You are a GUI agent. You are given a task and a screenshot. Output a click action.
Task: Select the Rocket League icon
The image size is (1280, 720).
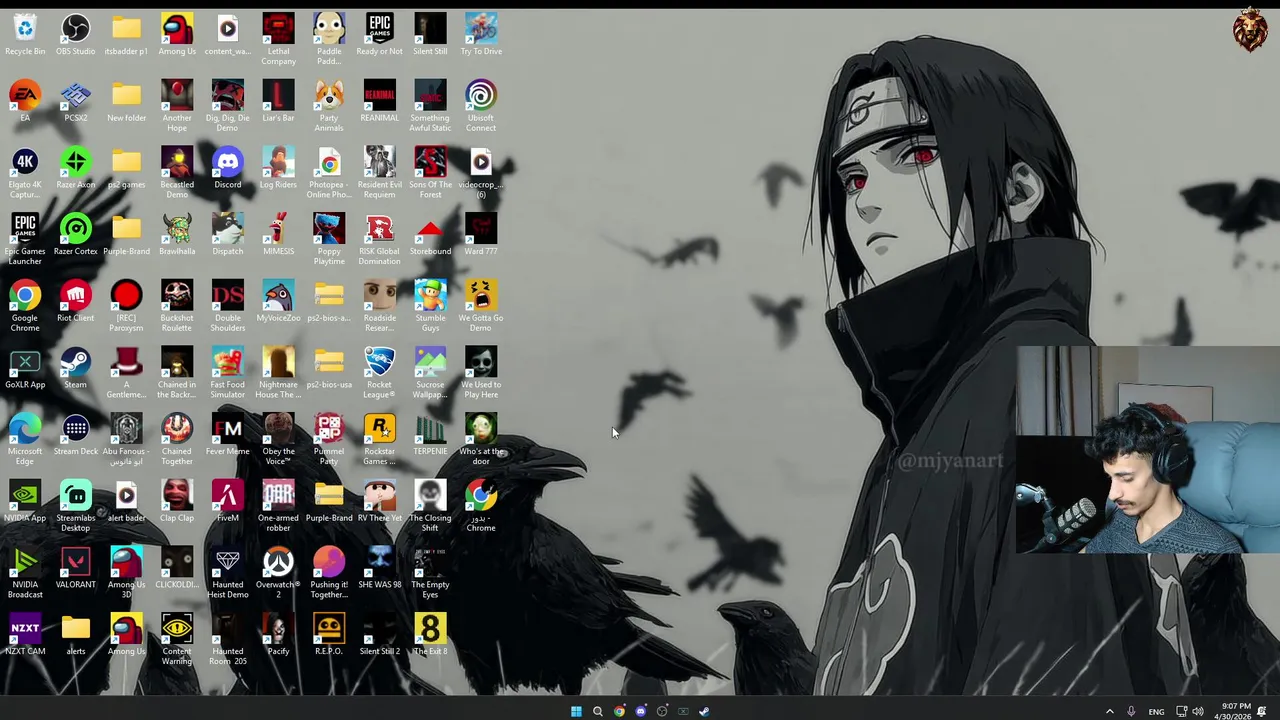point(379,373)
